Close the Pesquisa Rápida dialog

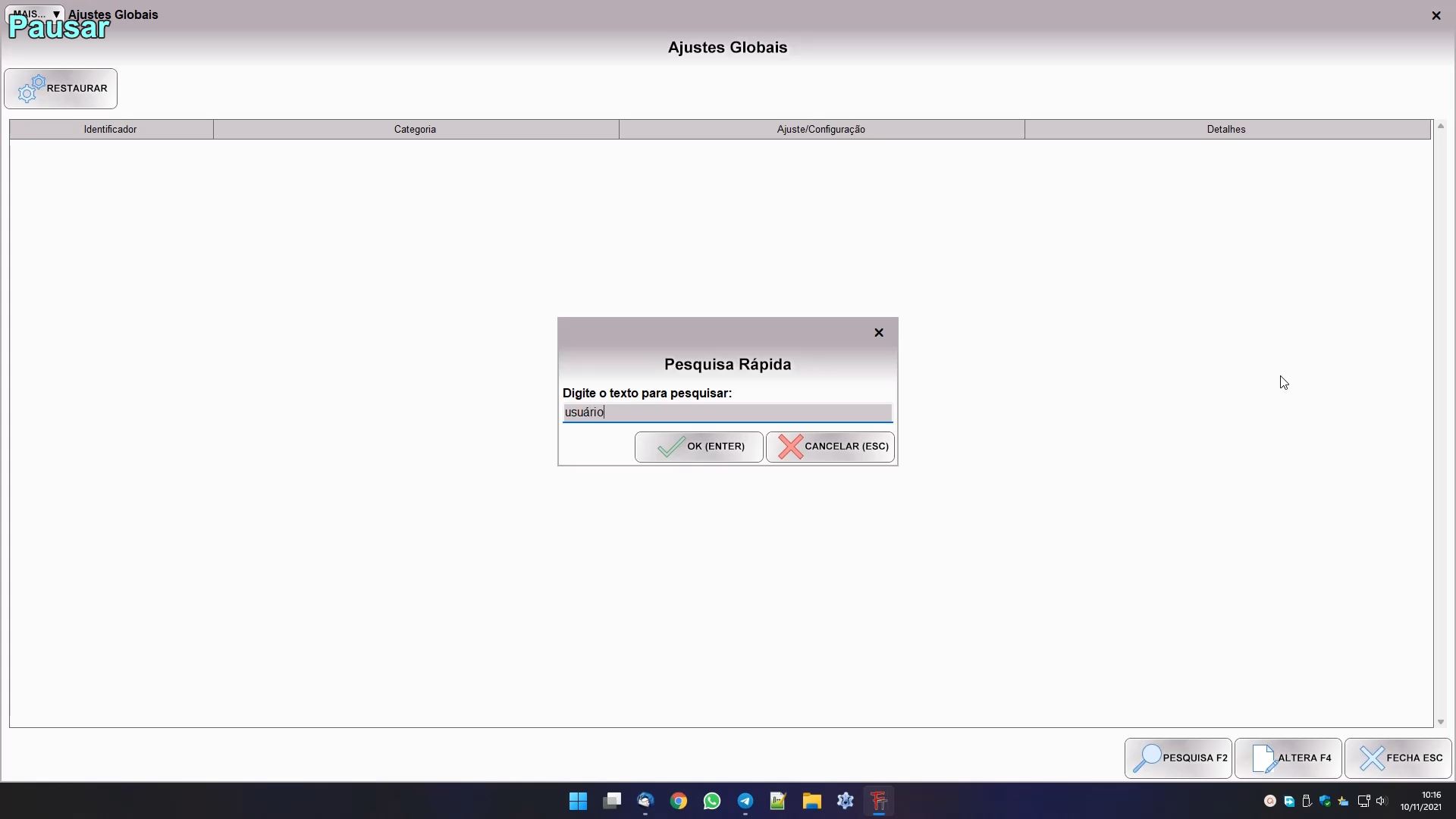coord(878,333)
